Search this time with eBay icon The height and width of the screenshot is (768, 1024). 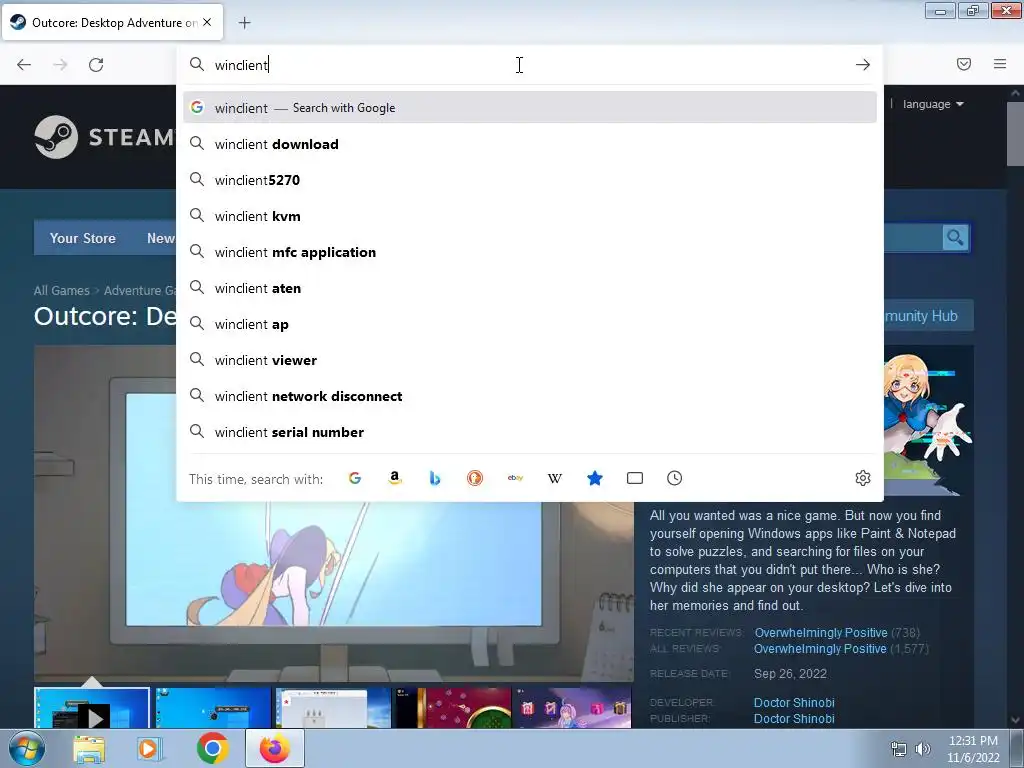click(x=515, y=478)
